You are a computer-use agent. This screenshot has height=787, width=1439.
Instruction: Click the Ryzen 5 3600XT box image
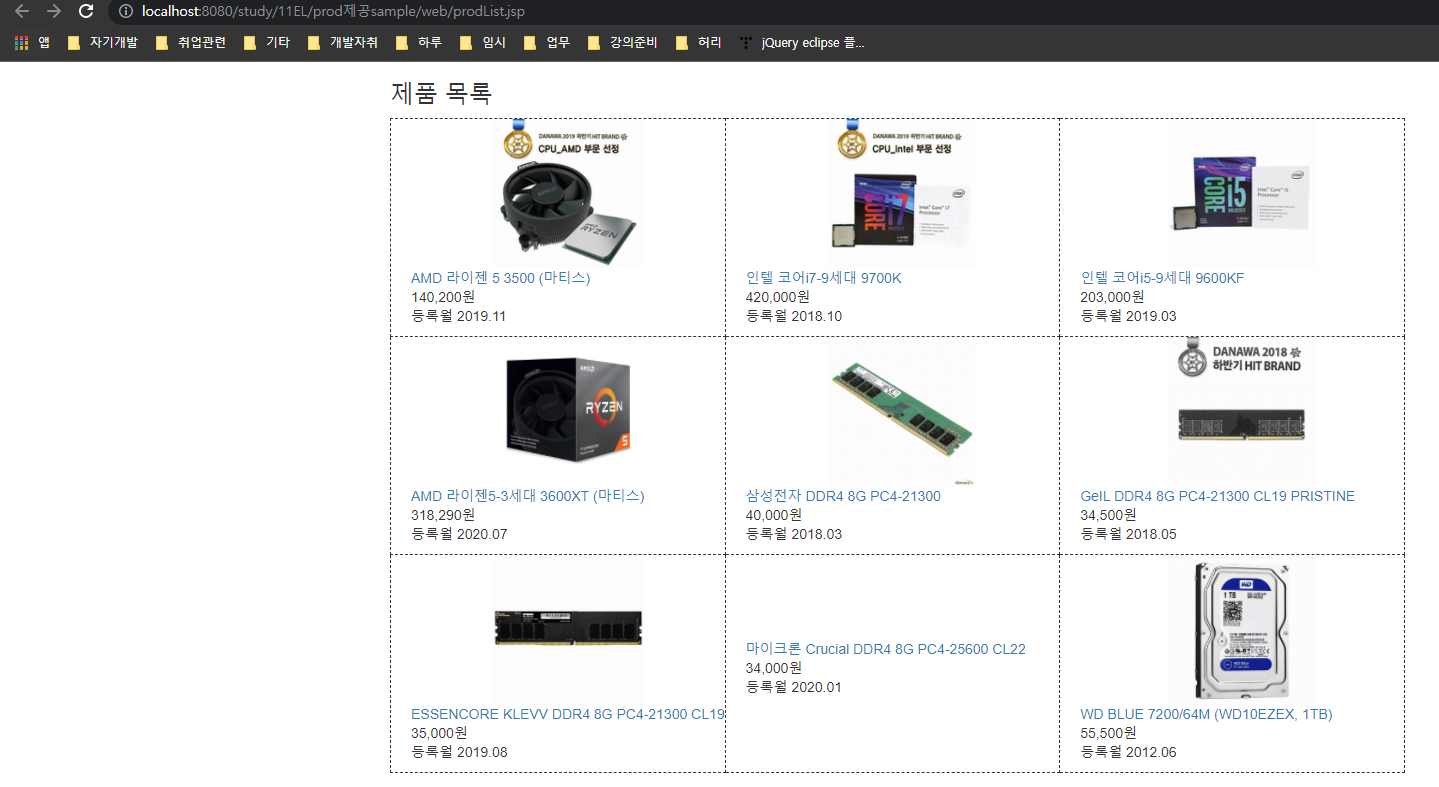(x=568, y=412)
